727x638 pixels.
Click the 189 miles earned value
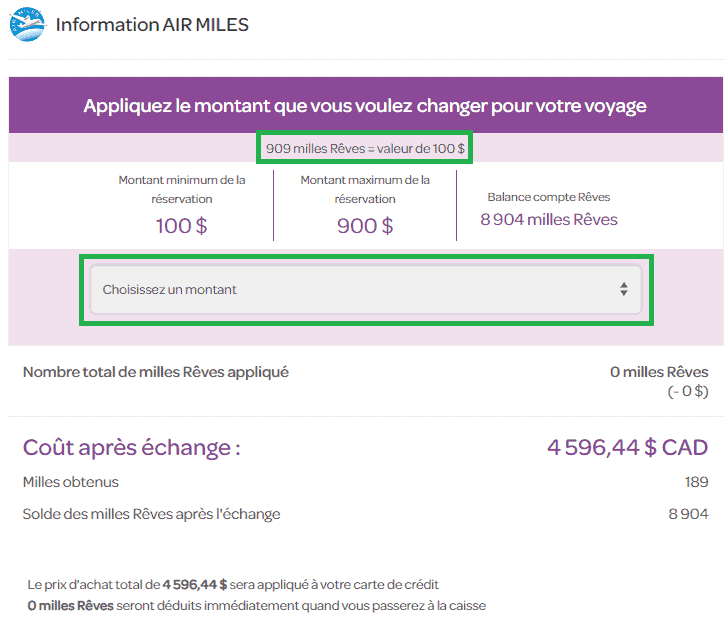pyautogui.click(x=696, y=482)
